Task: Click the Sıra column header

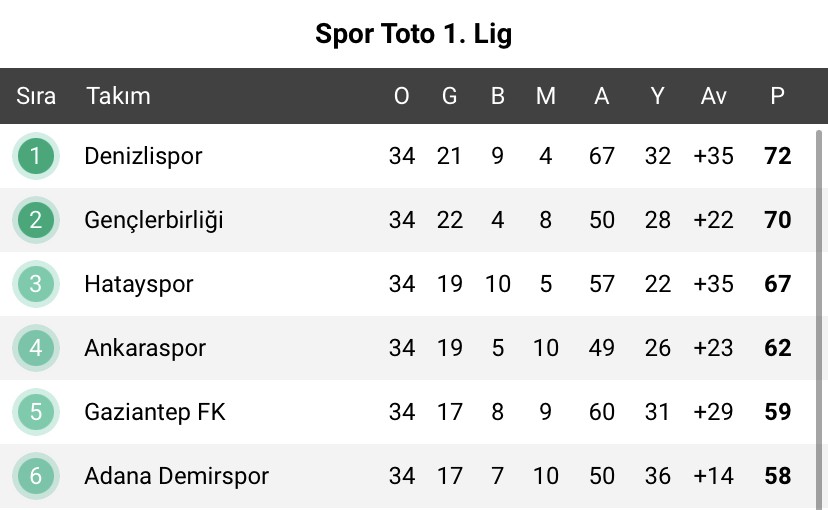Action: pos(36,96)
